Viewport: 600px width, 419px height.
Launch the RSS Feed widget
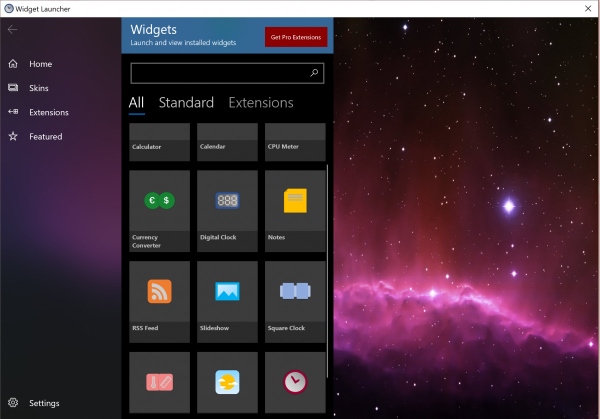pos(159,302)
